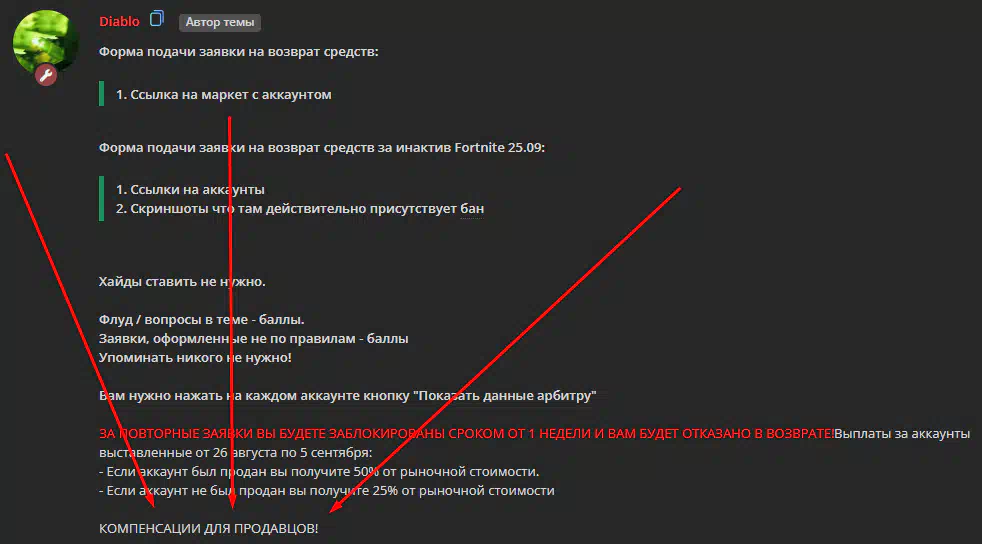Click the line "Упоминать никого не нужно!"
The image size is (982, 544).
[195, 357]
